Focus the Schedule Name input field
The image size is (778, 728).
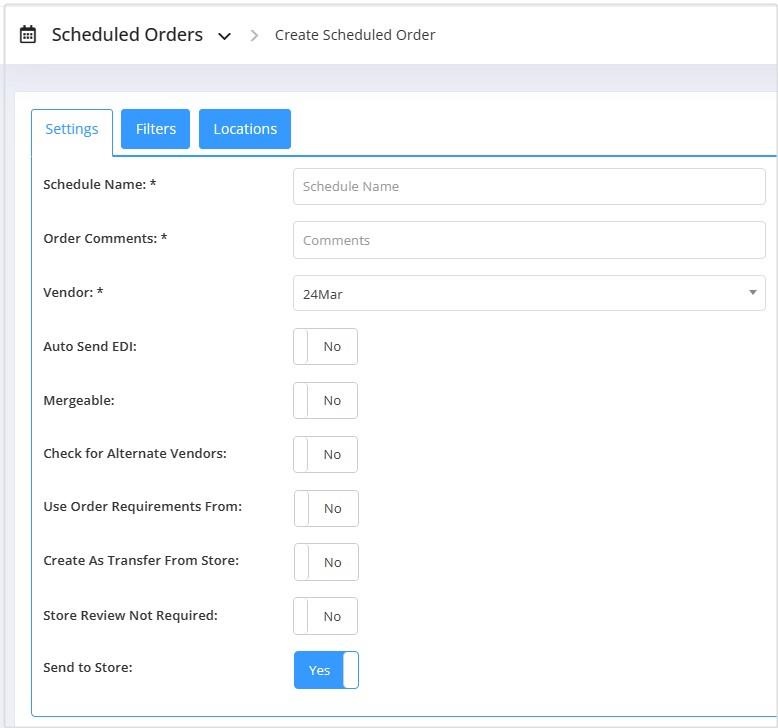(x=529, y=187)
